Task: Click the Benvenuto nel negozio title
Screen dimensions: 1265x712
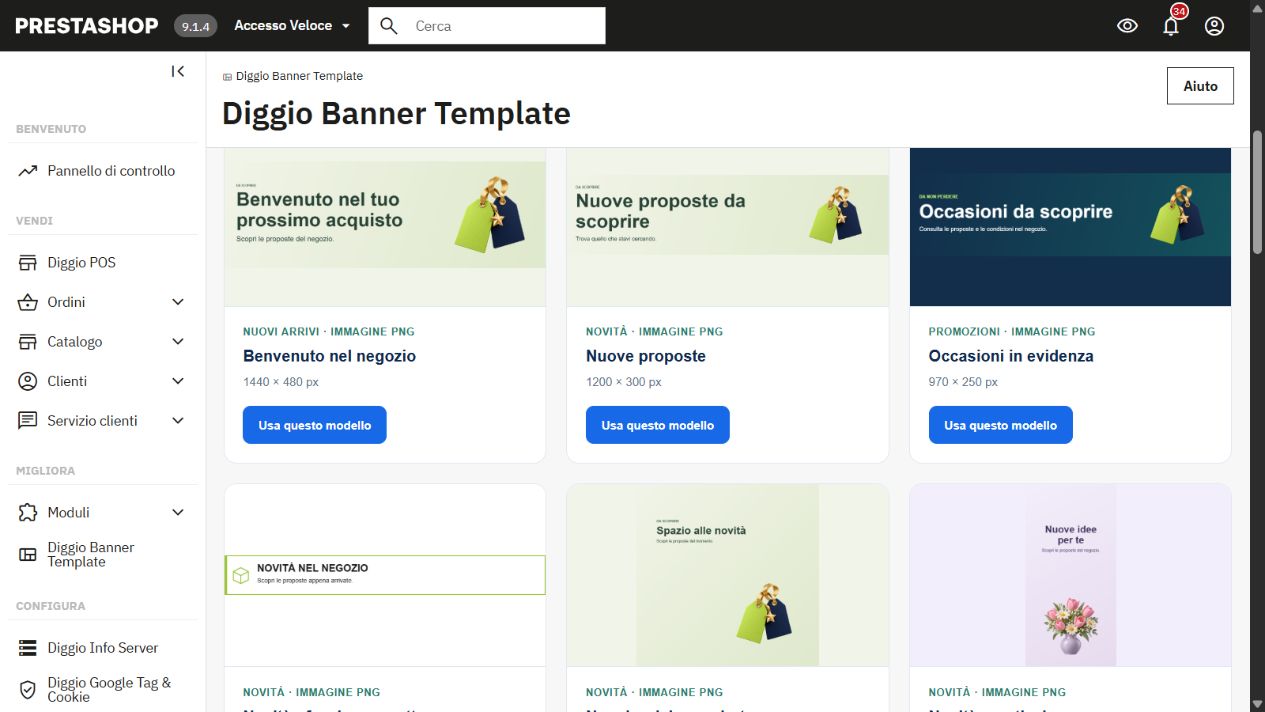Action: [329, 356]
